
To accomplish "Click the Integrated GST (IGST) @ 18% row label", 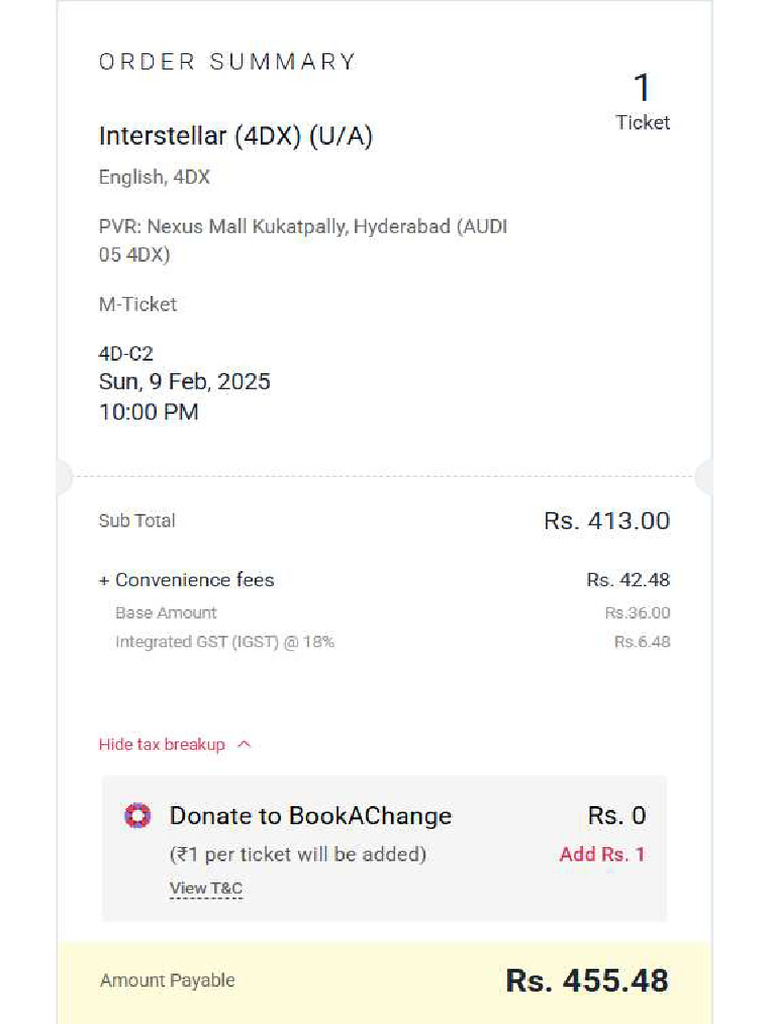I will pos(225,642).
